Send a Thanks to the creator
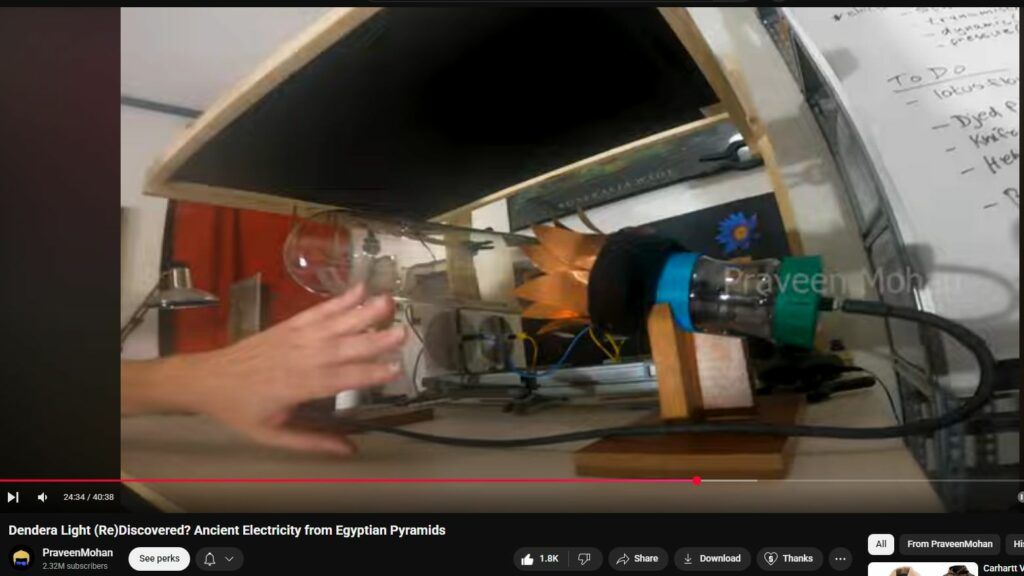Screen dimensions: 1024x576 788,559
